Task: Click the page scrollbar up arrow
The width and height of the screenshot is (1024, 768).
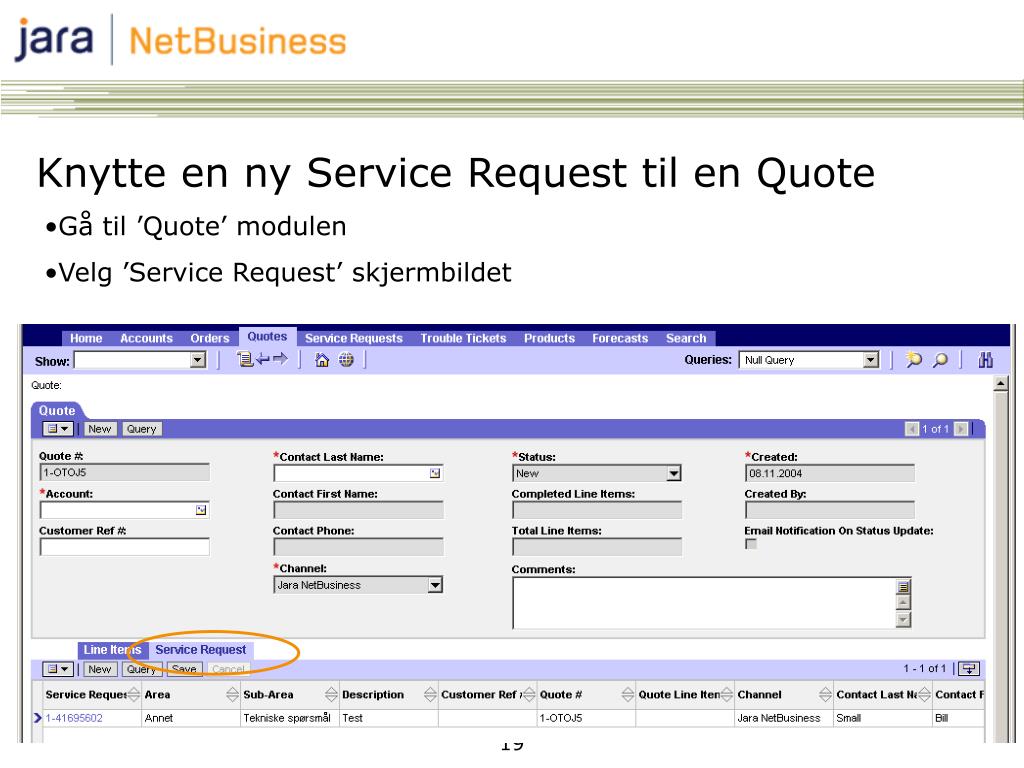Action: click(x=1000, y=384)
